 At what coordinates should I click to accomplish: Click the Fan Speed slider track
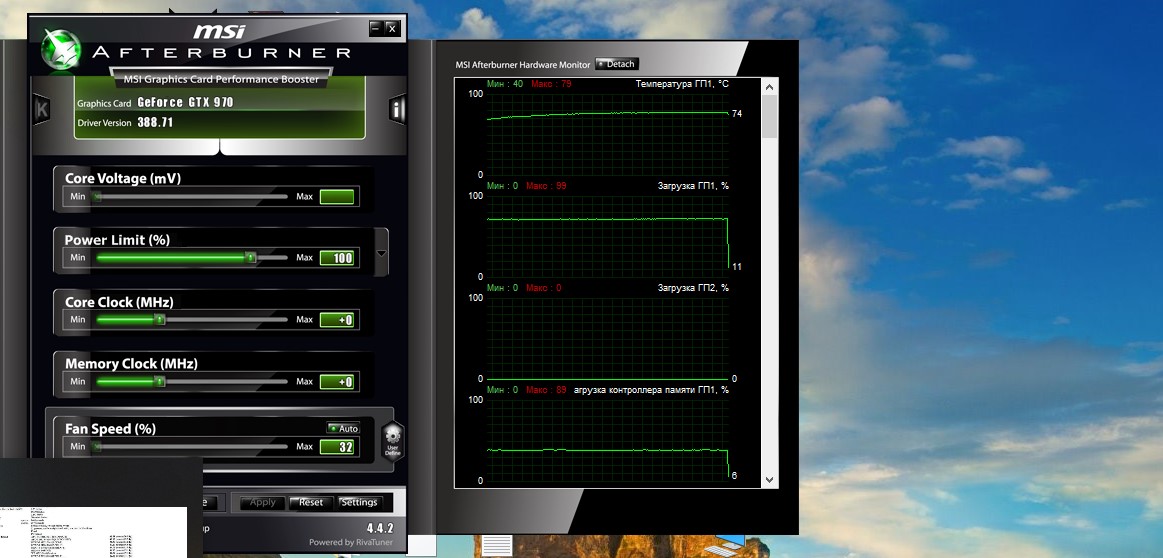point(191,447)
